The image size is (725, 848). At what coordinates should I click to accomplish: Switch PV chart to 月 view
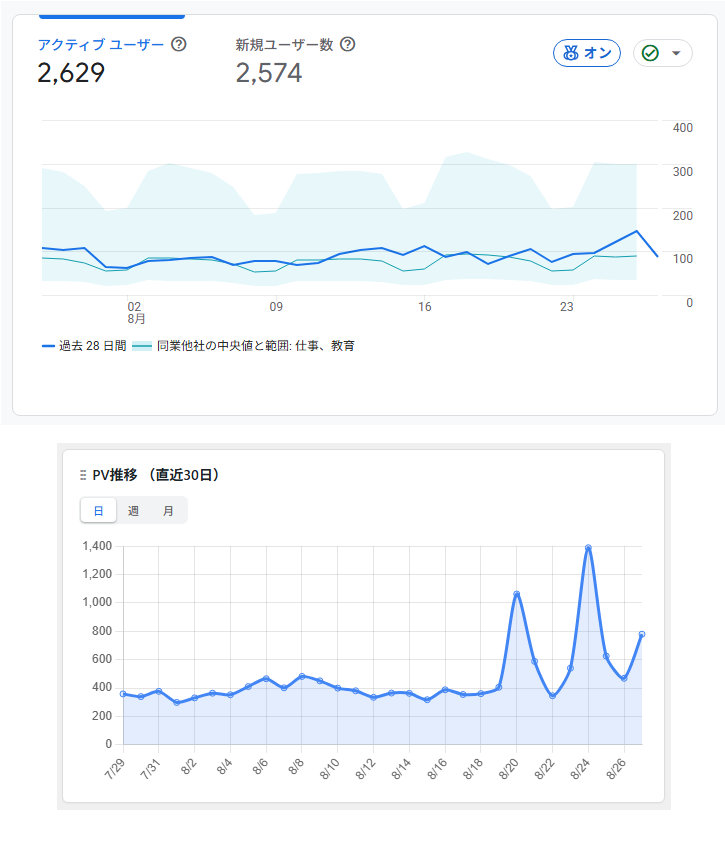pos(168,511)
